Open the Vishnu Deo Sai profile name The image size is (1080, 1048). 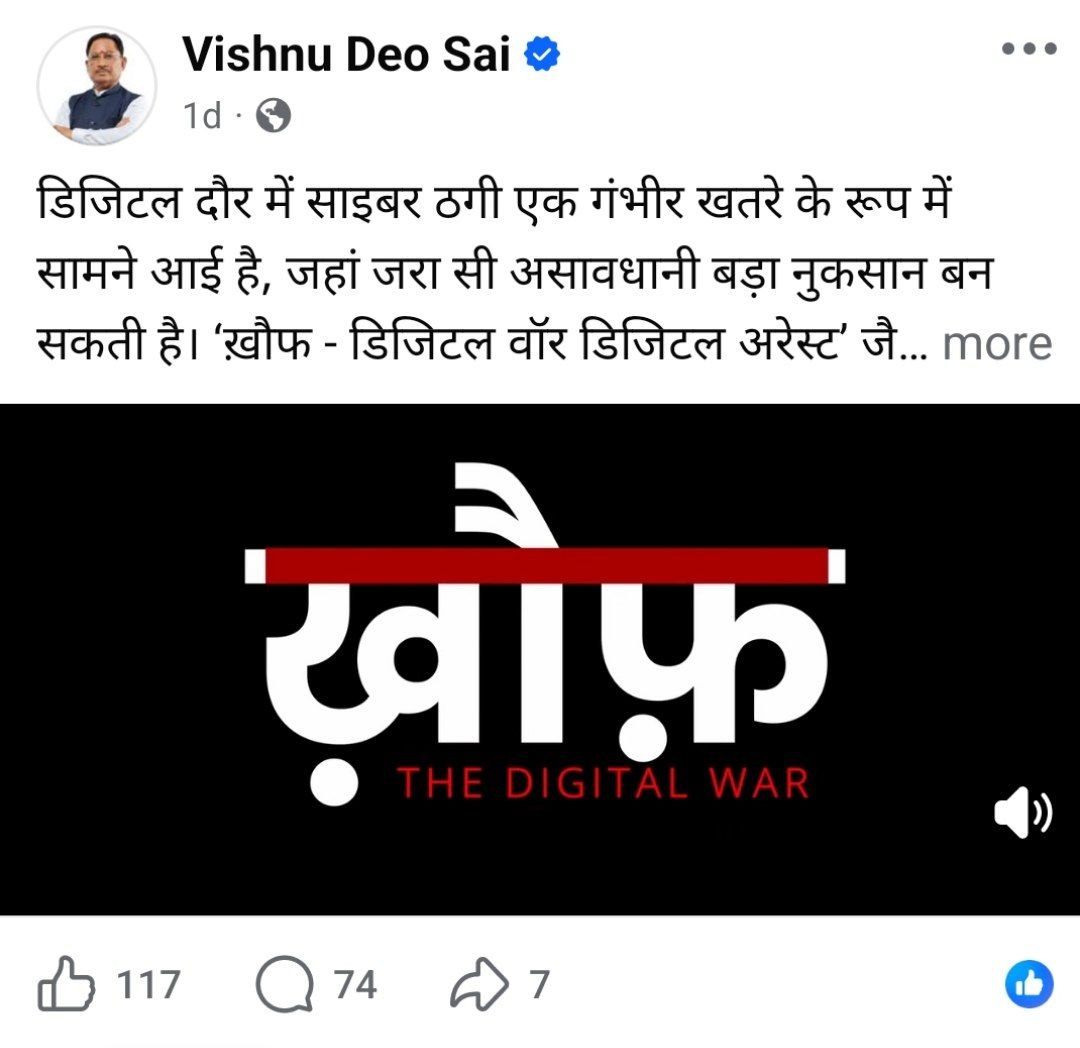[x=346, y=54]
